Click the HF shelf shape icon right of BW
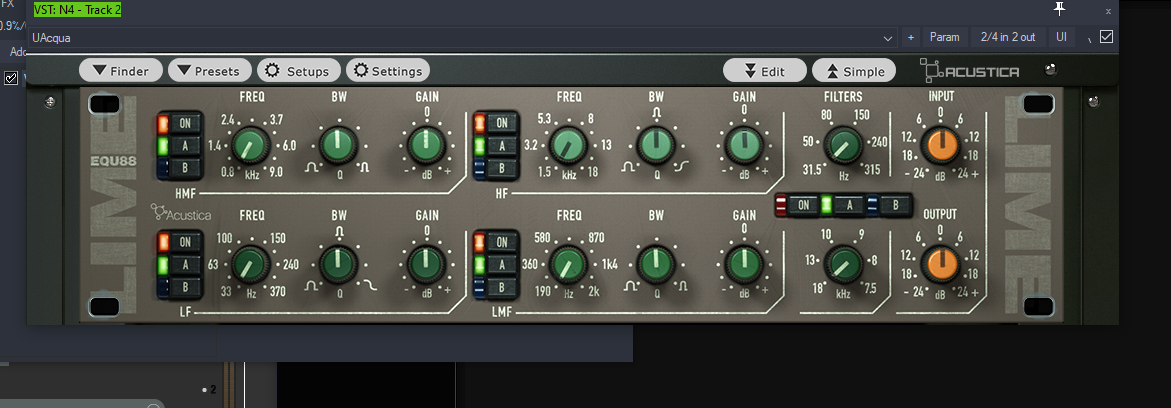 tap(683, 167)
